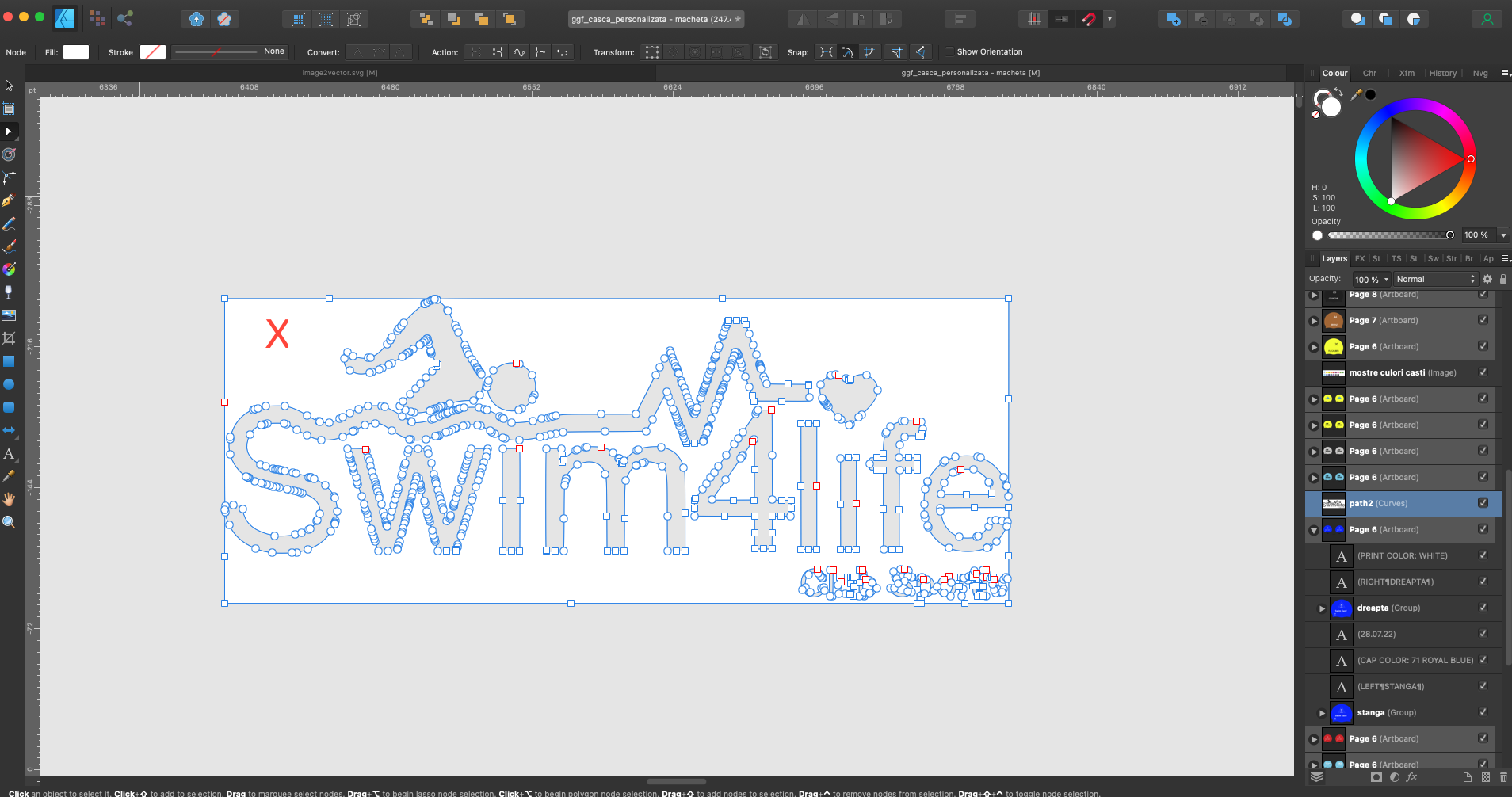Choose the Contour tool
This screenshot has width=1512, height=797.
[x=10, y=154]
